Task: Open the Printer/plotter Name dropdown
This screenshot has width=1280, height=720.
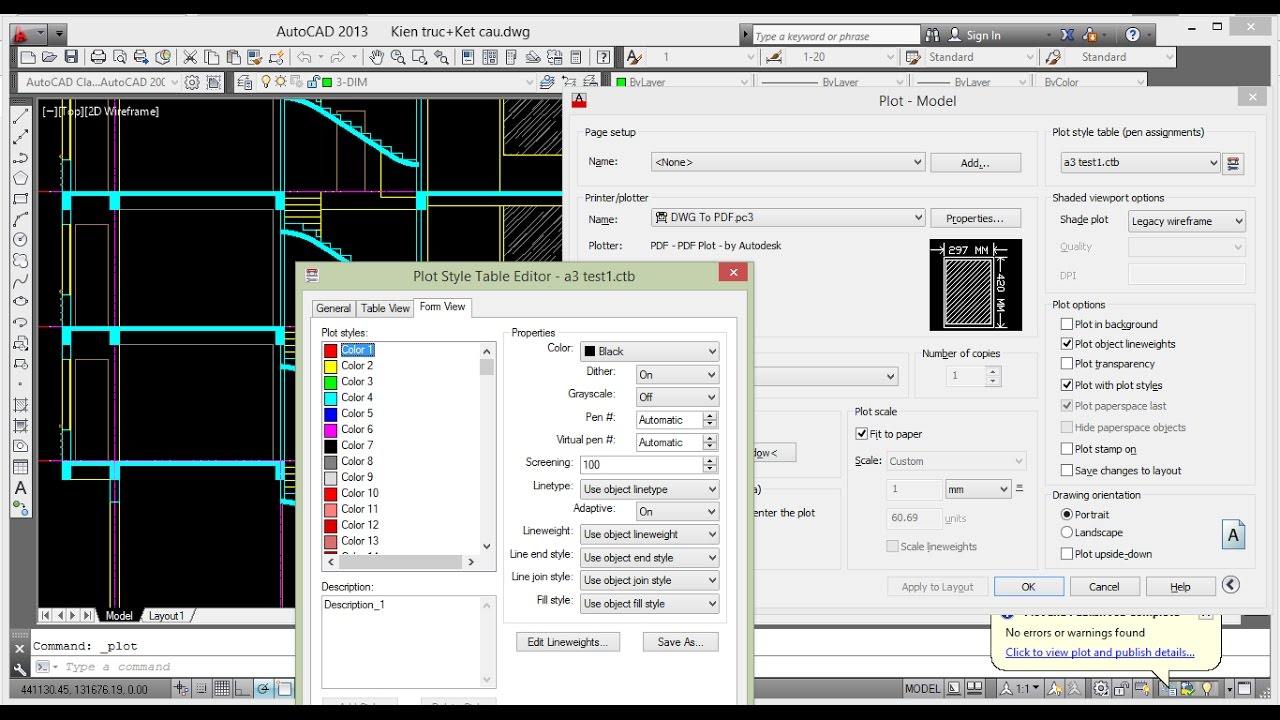Action: tap(787, 218)
